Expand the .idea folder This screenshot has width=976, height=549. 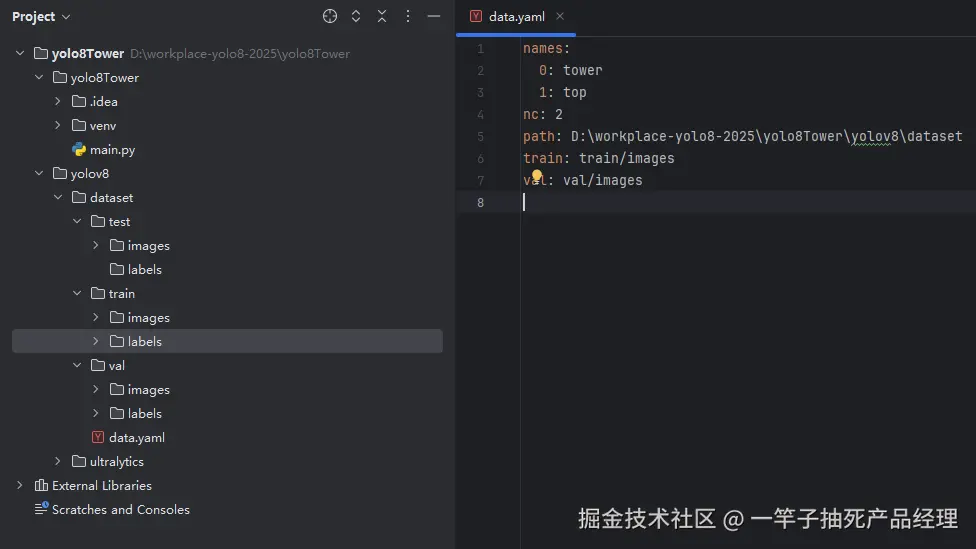(58, 101)
